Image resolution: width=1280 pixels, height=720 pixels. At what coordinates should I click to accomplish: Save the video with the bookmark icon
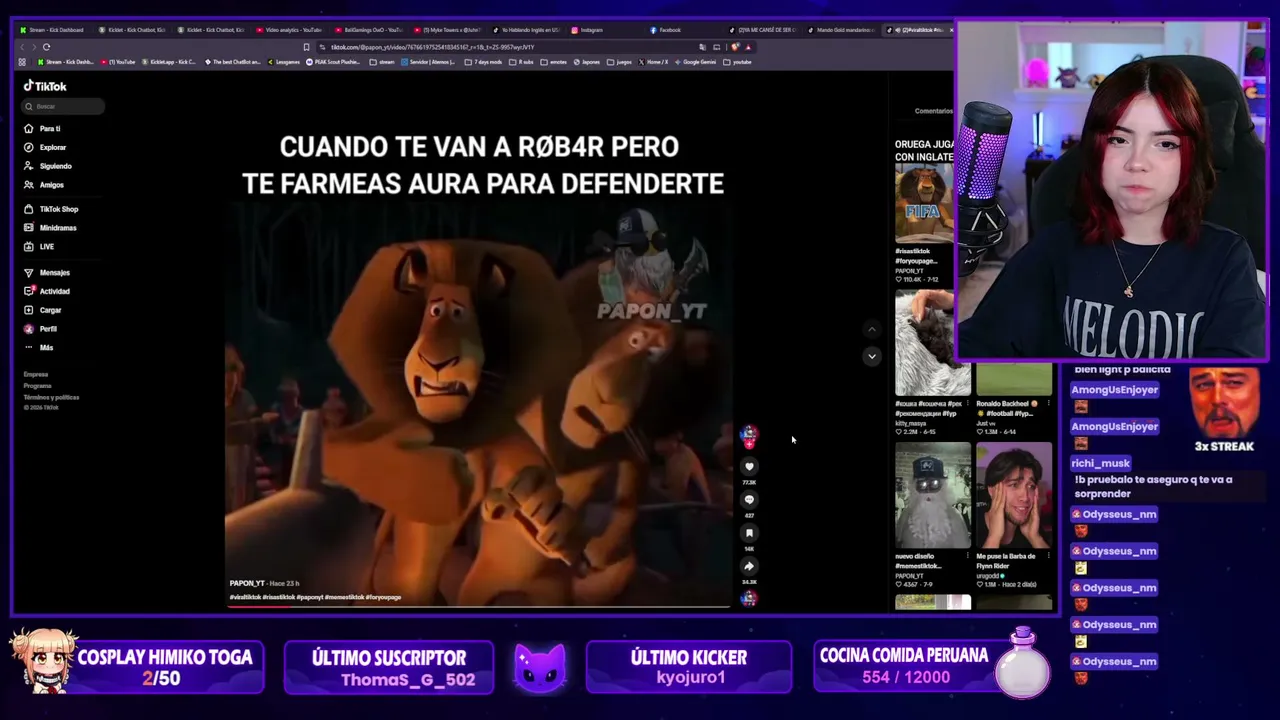coord(749,533)
